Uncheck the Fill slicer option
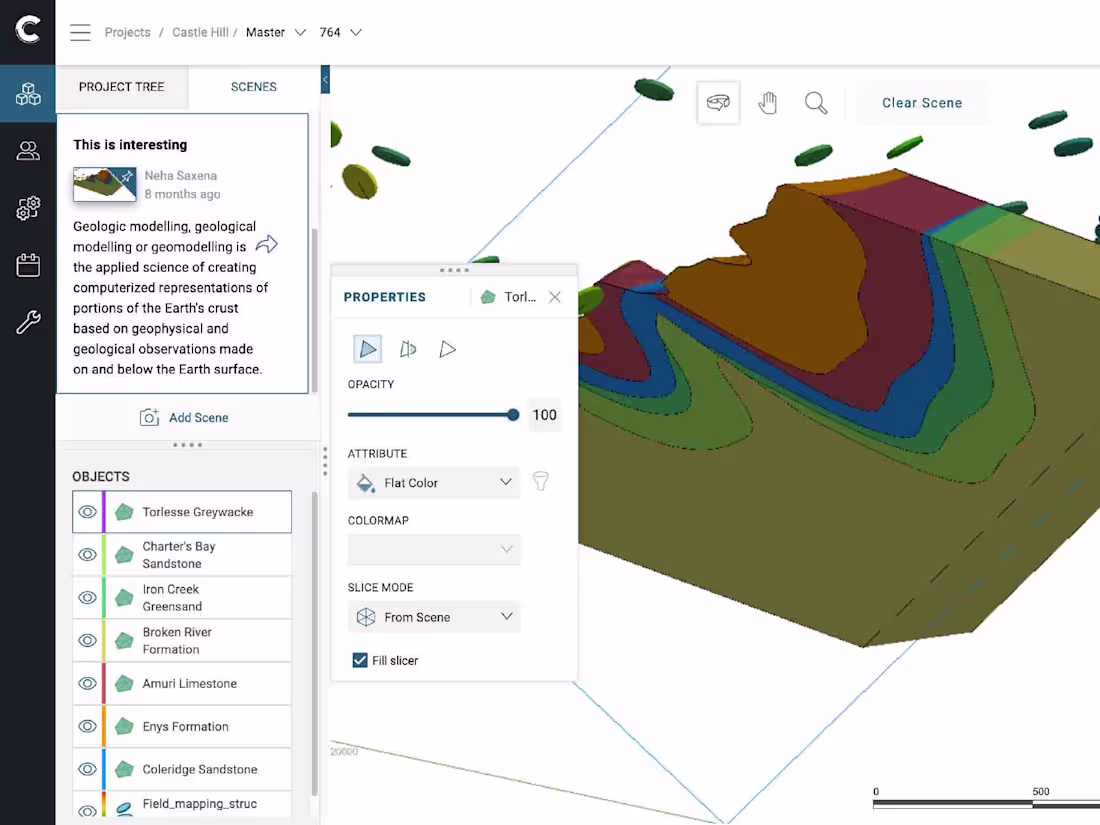This screenshot has height=825, width=1100. tap(361, 660)
